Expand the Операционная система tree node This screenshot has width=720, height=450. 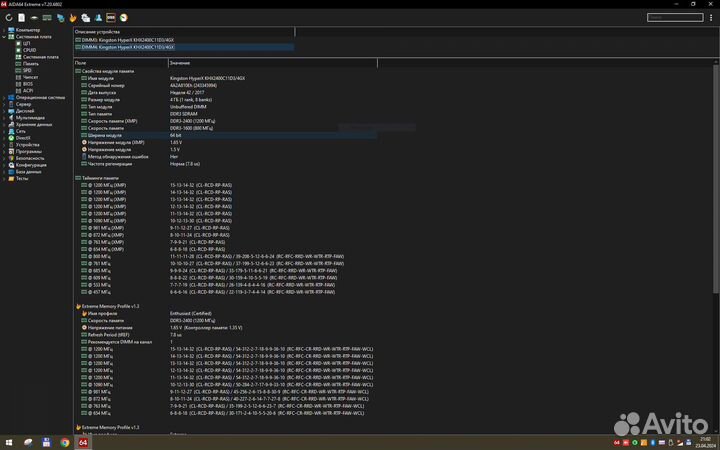[x=4, y=97]
